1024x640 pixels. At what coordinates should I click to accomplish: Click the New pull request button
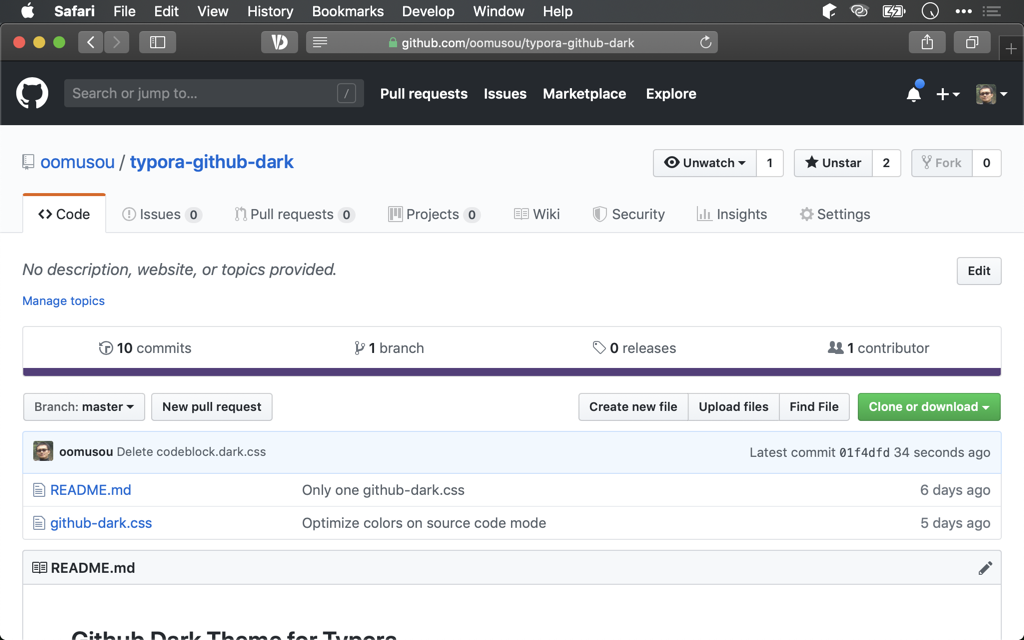(x=212, y=407)
